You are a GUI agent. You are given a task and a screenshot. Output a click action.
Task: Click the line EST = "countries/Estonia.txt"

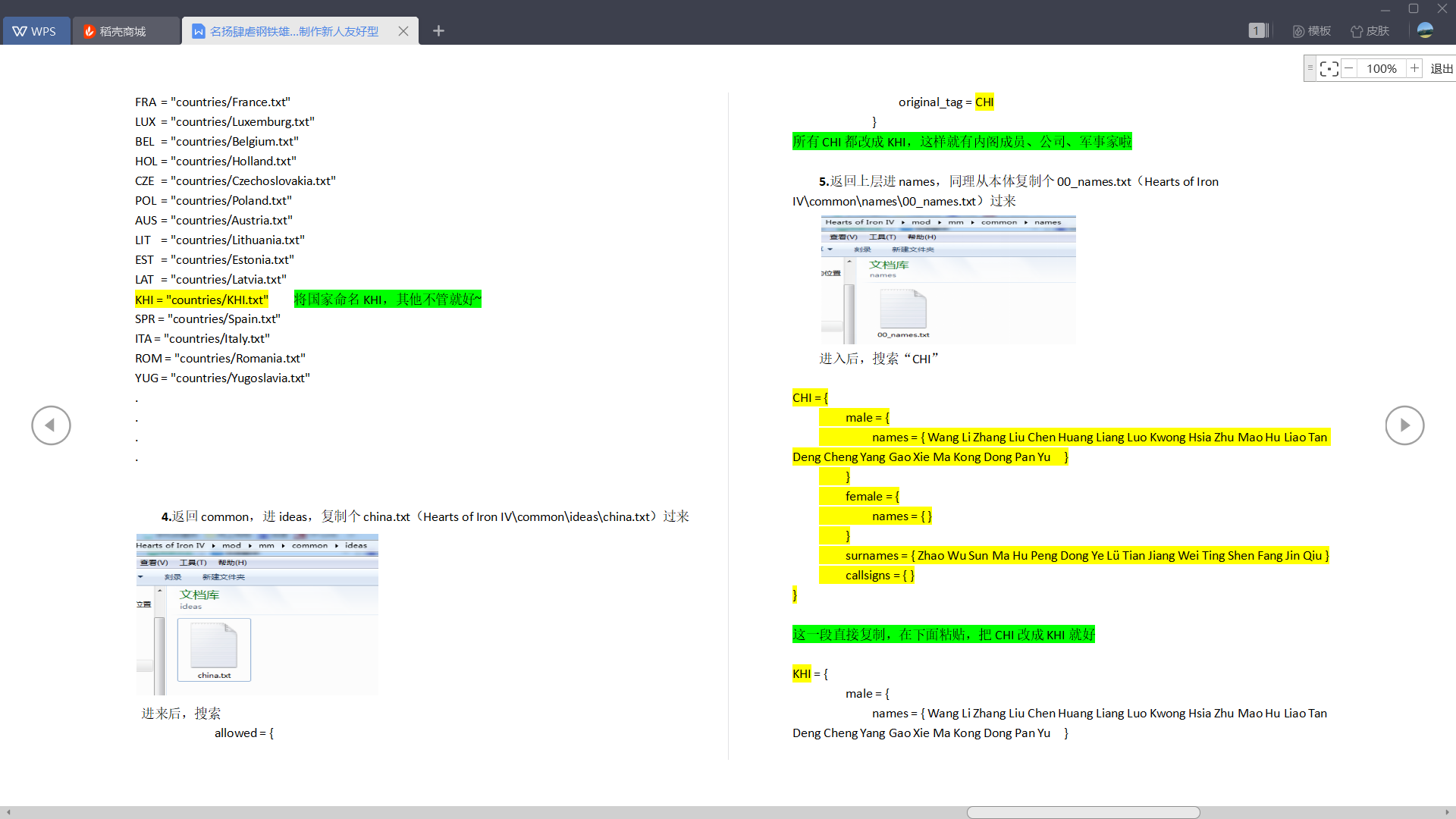click(215, 259)
